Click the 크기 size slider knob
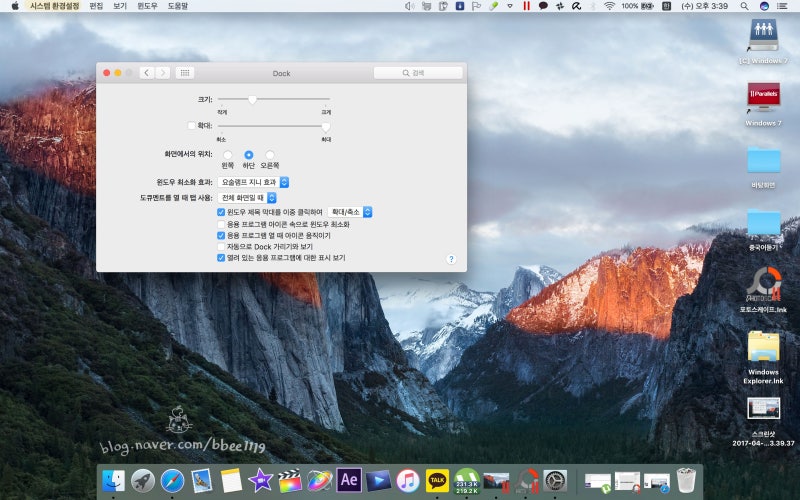 253,99
